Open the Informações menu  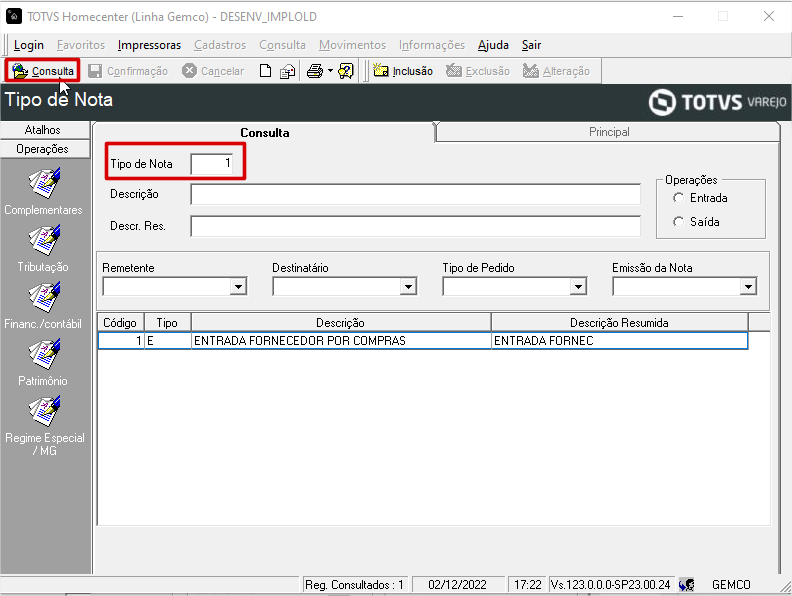click(x=432, y=45)
